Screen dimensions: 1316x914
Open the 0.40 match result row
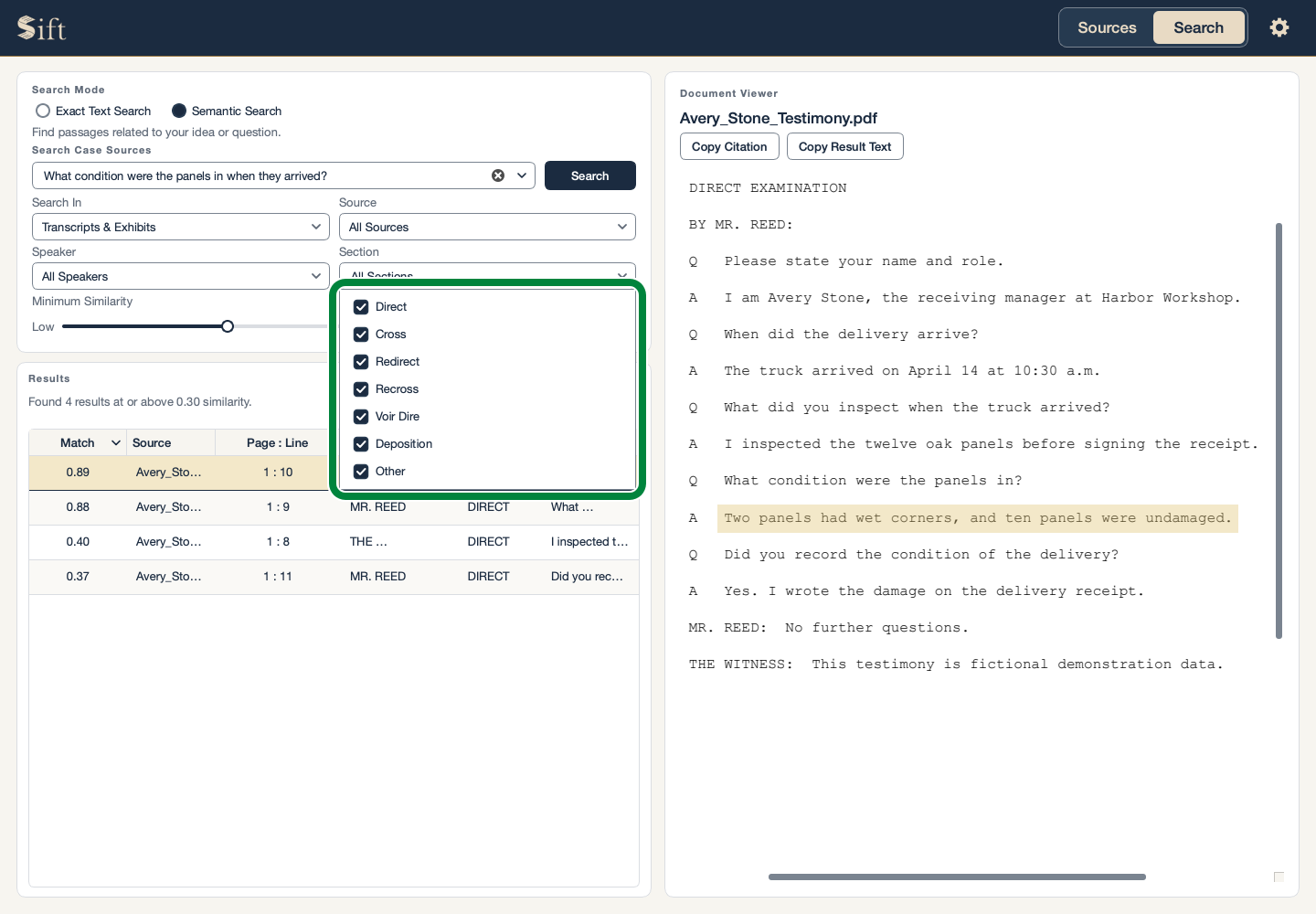(x=334, y=542)
